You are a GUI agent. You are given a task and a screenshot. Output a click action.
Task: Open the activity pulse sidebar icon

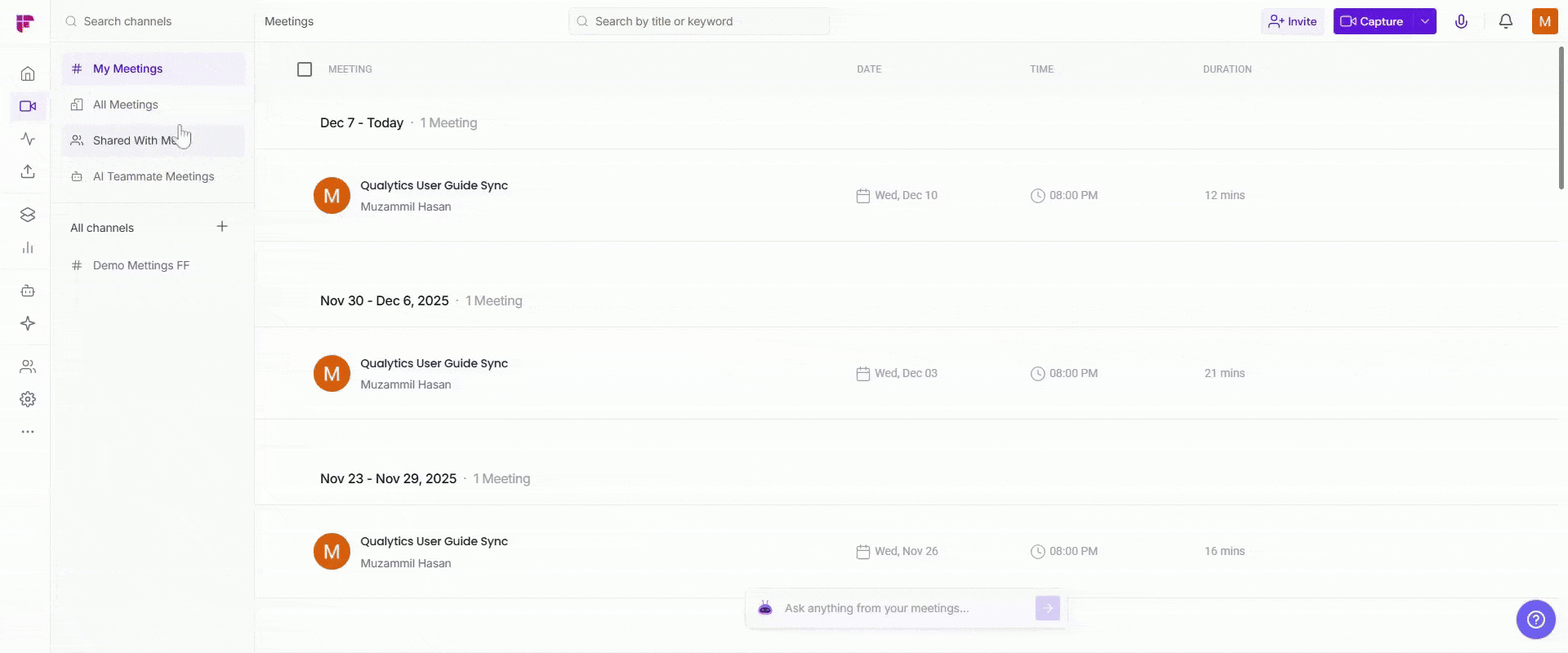point(28,139)
